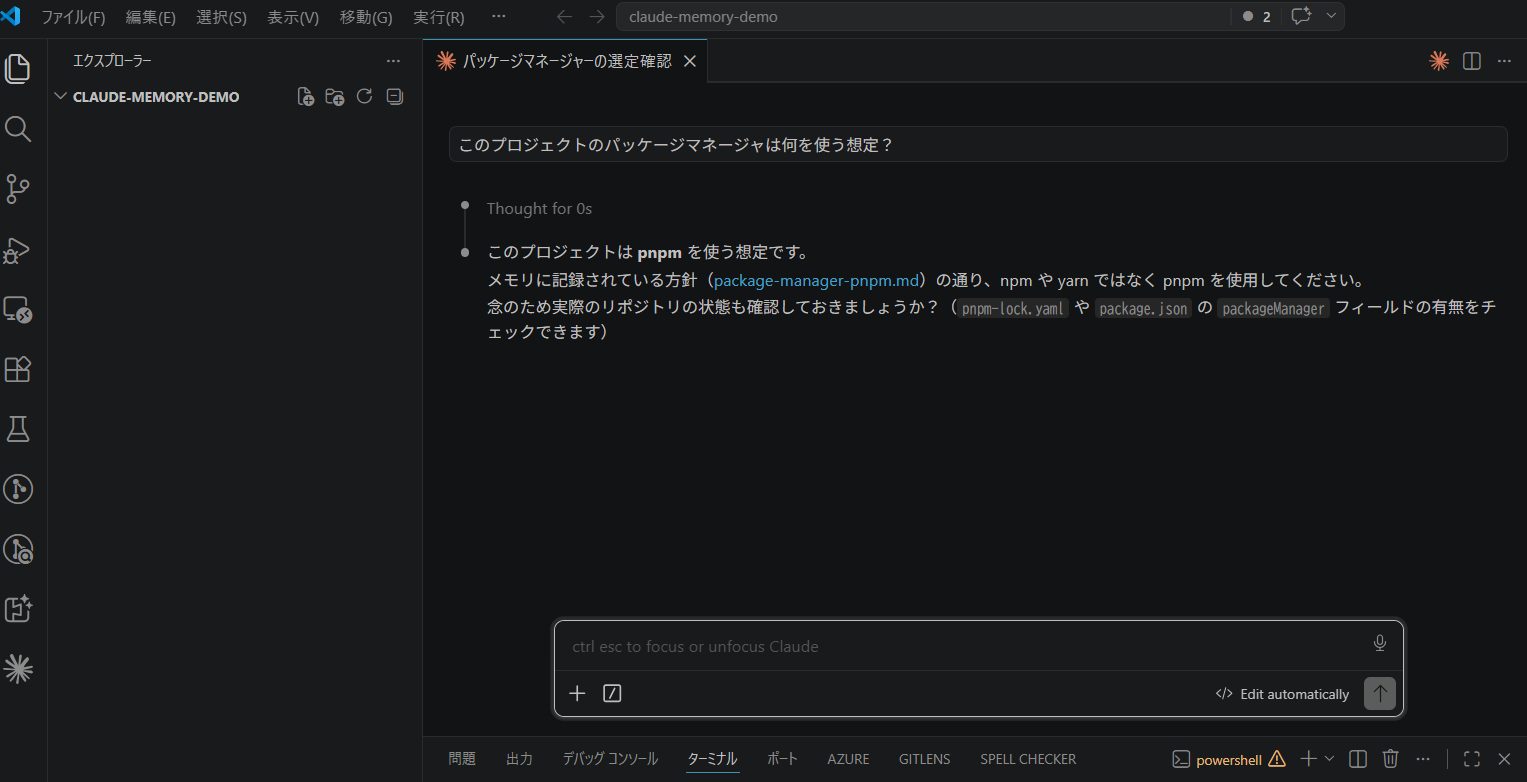The image size is (1527, 782).
Task: Open terminal panel more actions
Action: (1423, 758)
